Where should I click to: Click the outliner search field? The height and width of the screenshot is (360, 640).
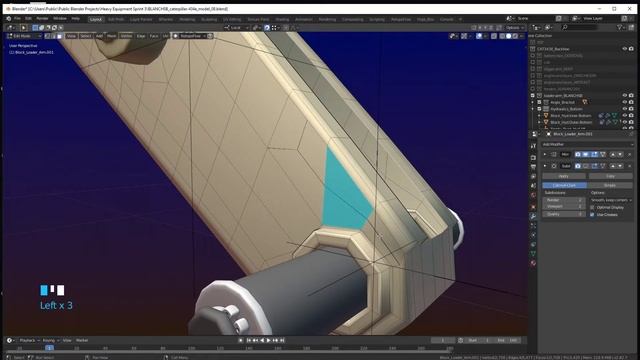pyautogui.click(x=580, y=27)
